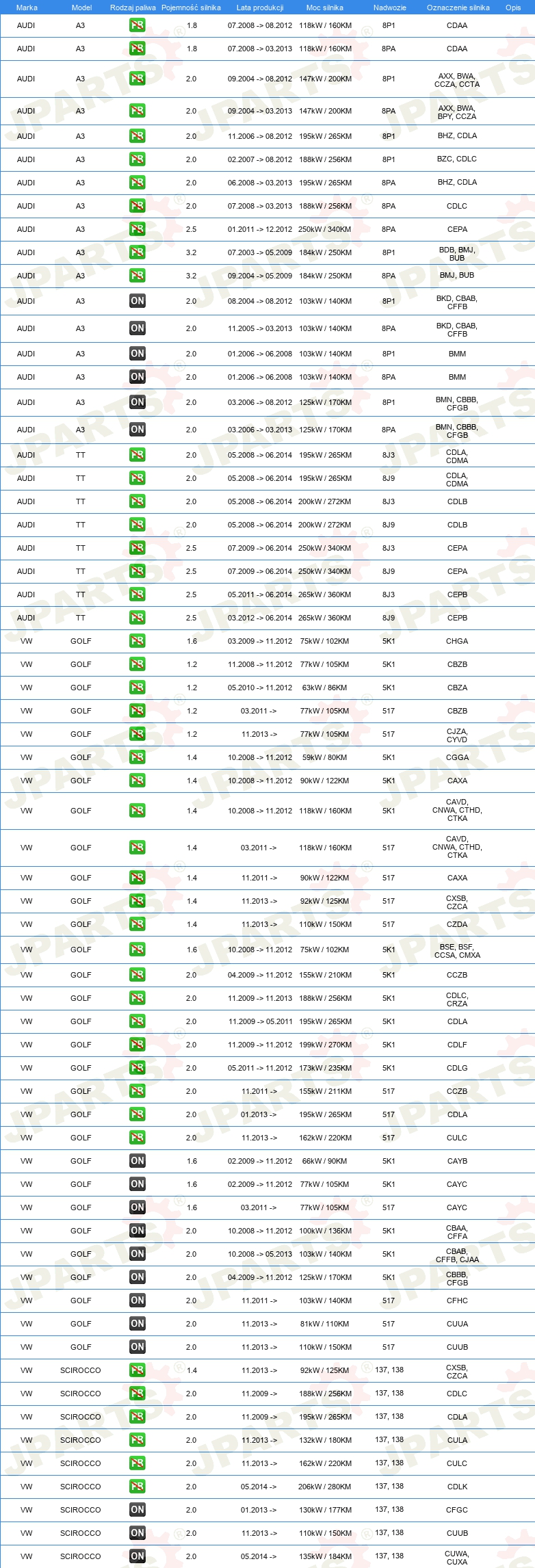Click PB icon in Audi TT 8J3 CEPB row
Viewport: 535px width, 1568px height.
(138, 594)
